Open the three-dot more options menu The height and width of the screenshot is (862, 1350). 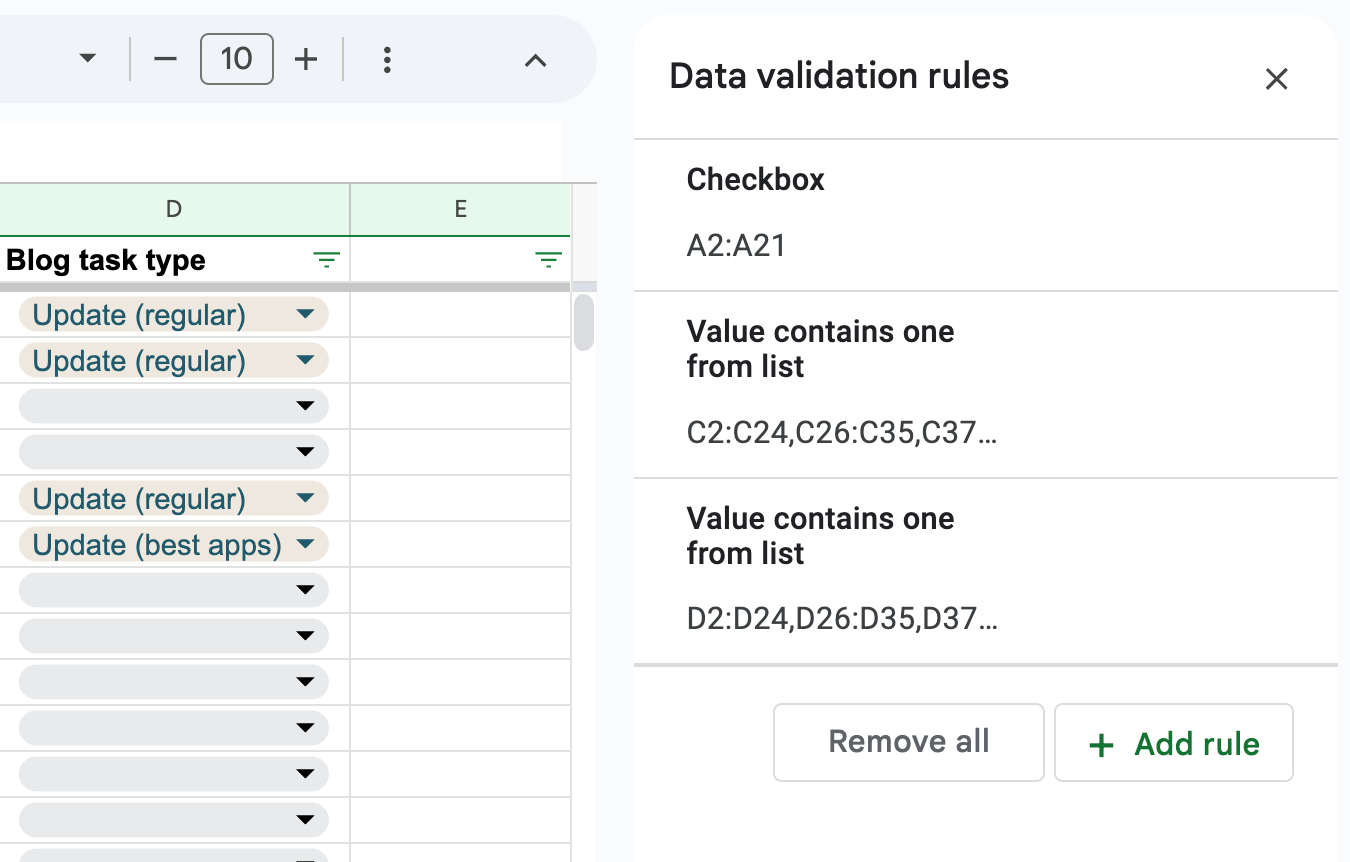coord(387,60)
